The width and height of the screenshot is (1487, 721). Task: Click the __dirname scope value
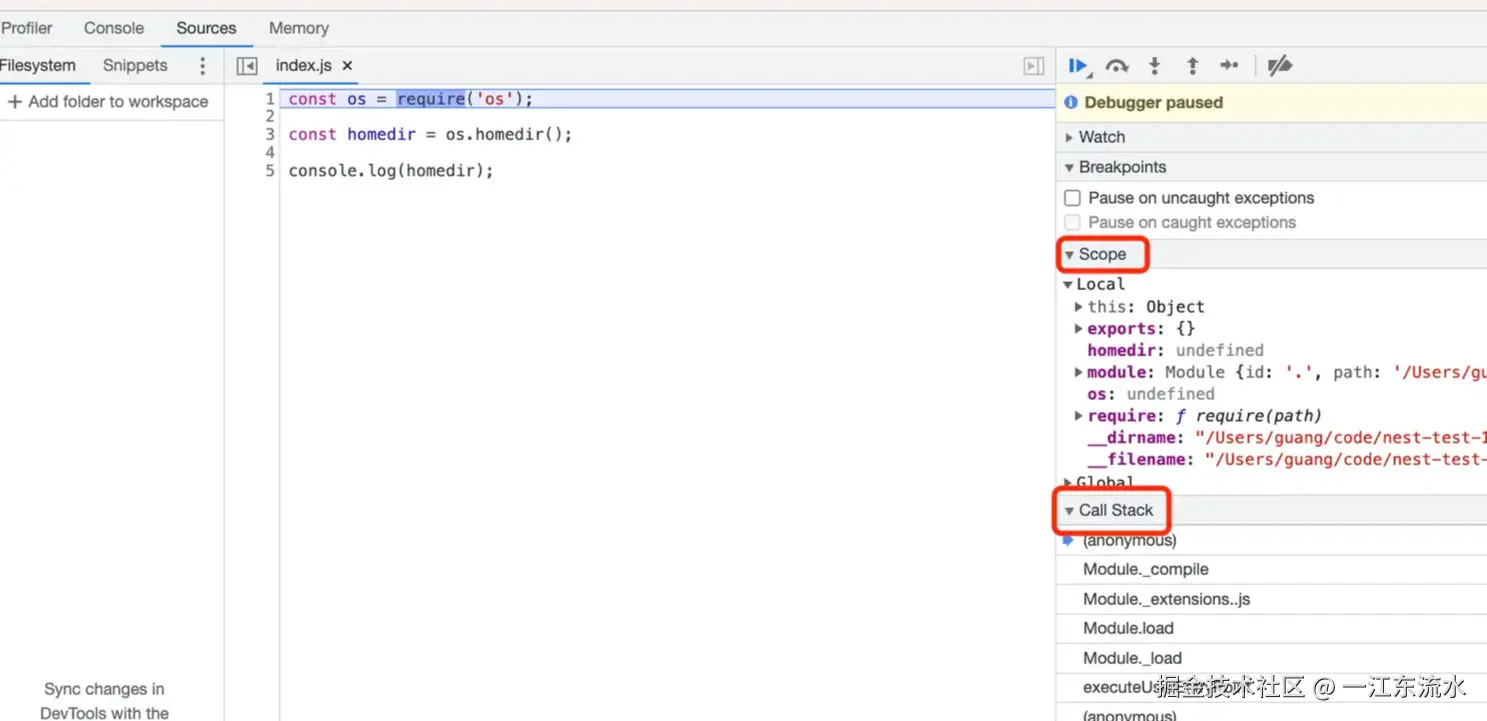(x=1340, y=438)
